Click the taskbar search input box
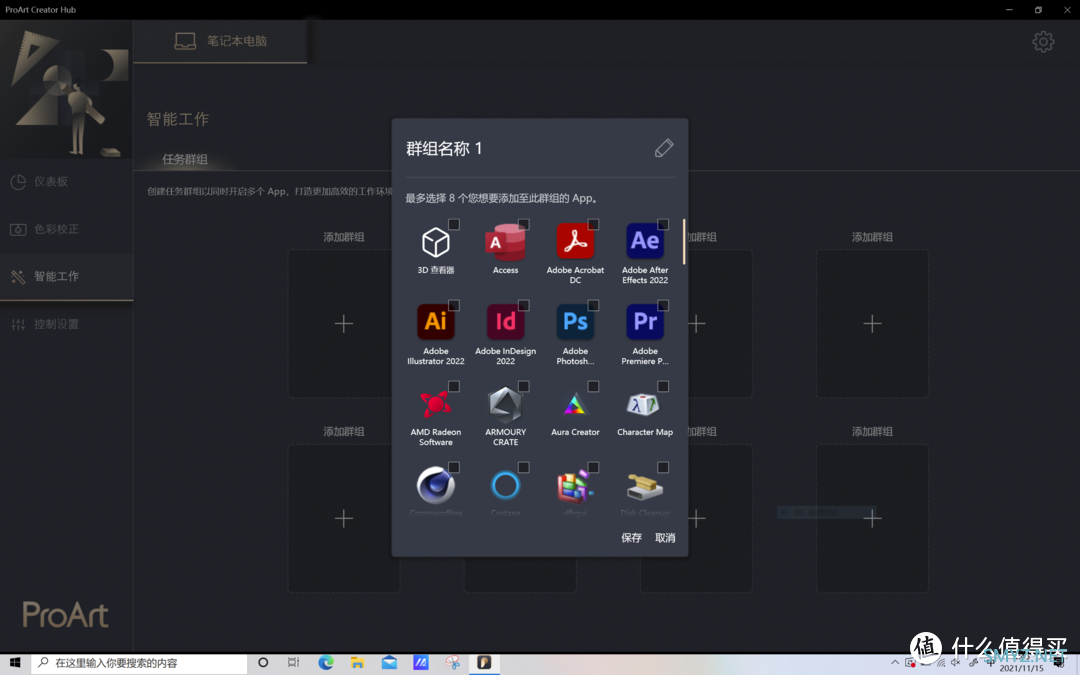The image size is (1080, 675). click(x=139, y=663)
